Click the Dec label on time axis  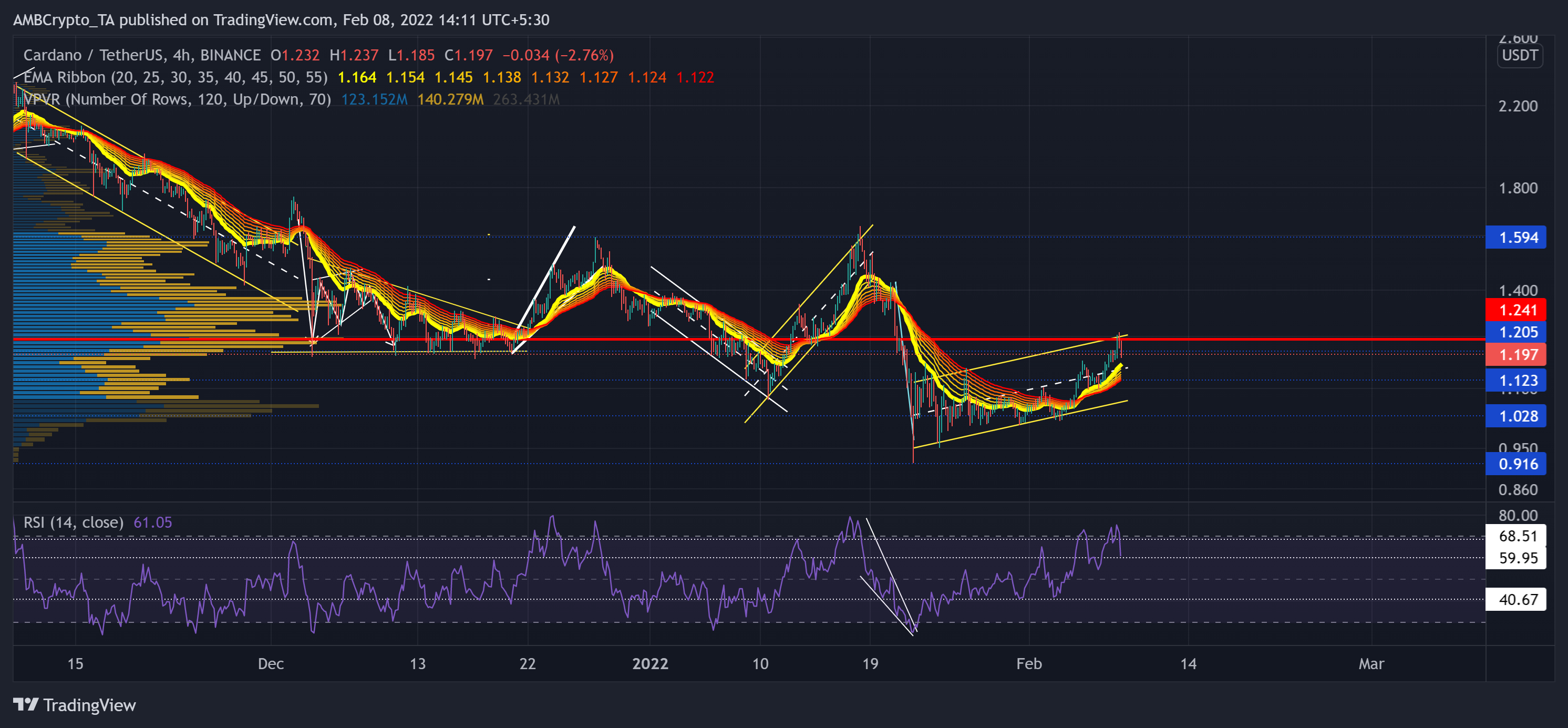272,664
